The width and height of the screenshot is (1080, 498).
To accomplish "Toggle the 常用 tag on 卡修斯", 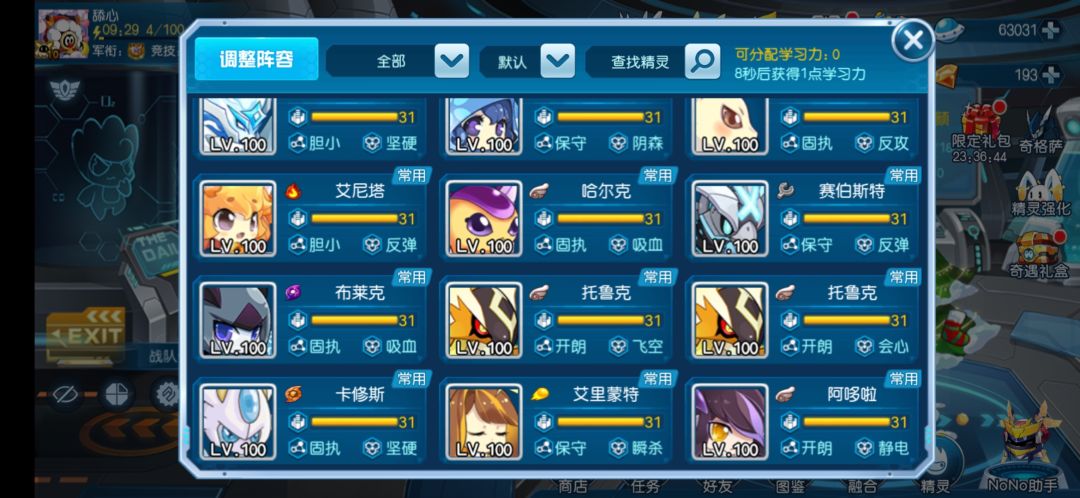I will tap(411, 379).
